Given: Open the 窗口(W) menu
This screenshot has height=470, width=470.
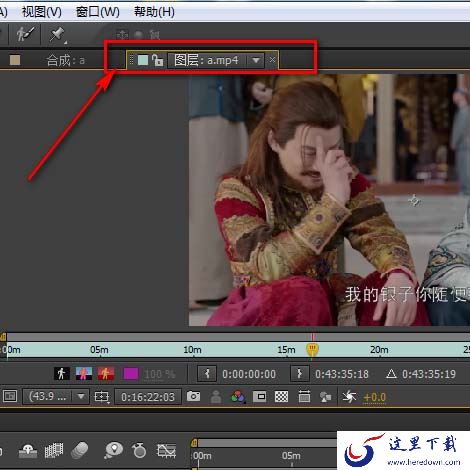Looking at the screenshot, I should [97, 12].
